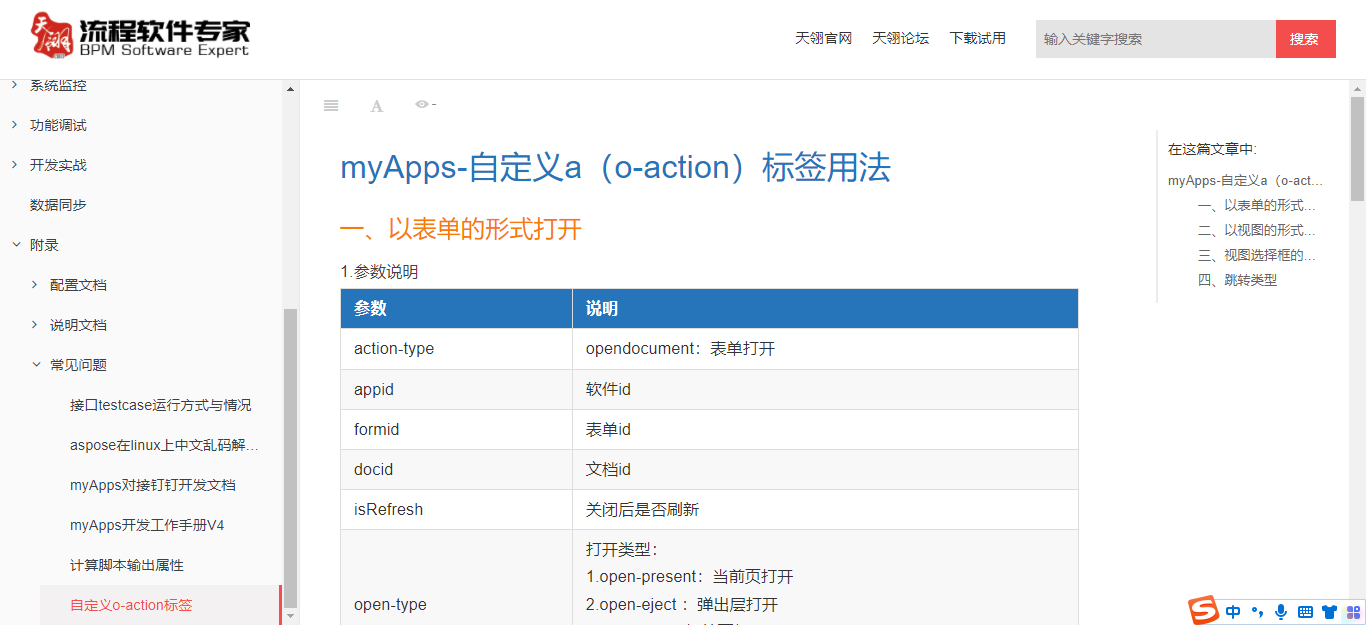Open 数据同步 in sidebar

pos(58,205)
